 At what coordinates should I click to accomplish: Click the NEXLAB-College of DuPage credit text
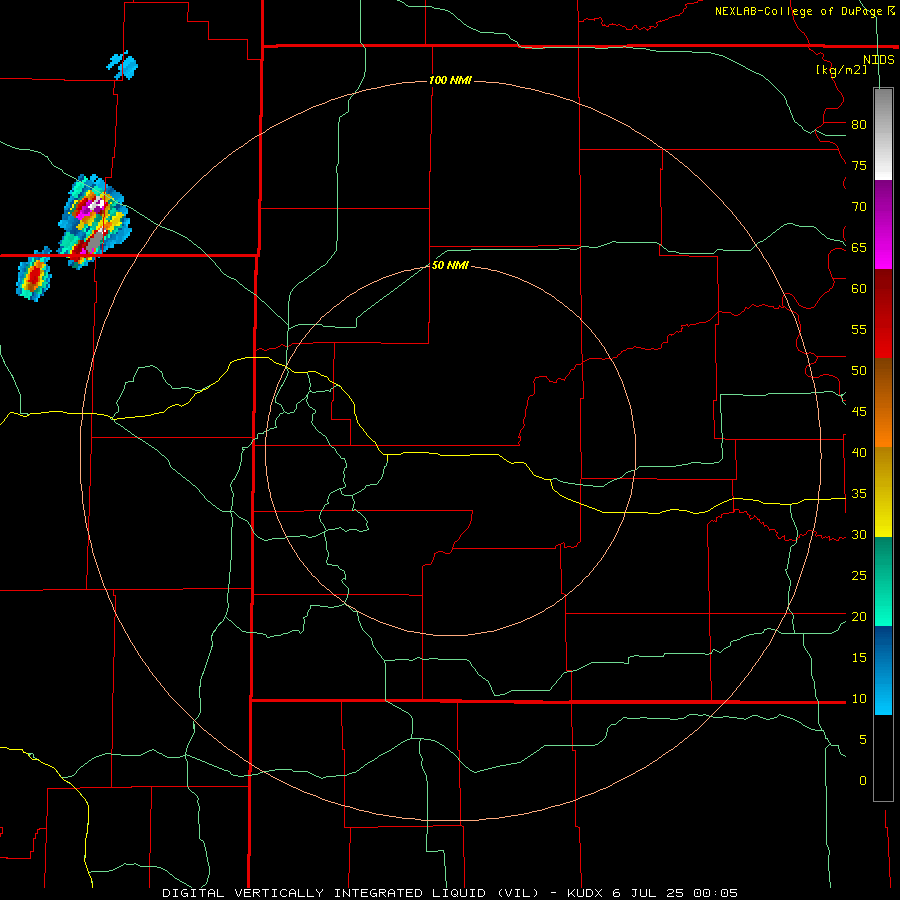point(799,11)
